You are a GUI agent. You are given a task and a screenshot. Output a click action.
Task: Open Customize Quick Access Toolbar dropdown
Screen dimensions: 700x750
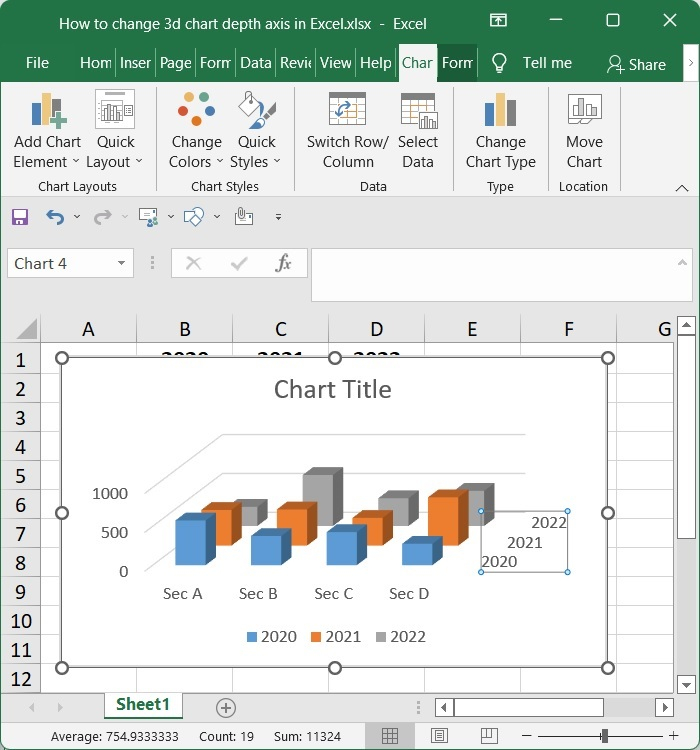278,217
